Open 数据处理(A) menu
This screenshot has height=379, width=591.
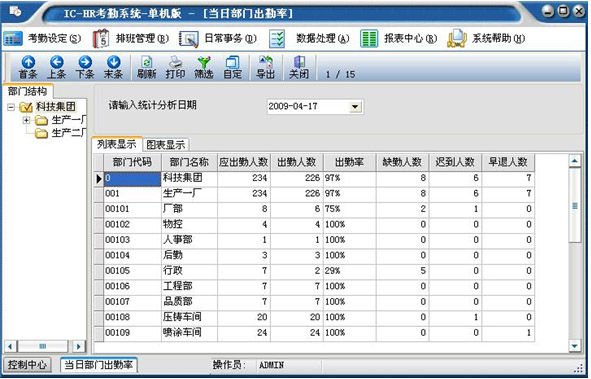pos(309,38)
